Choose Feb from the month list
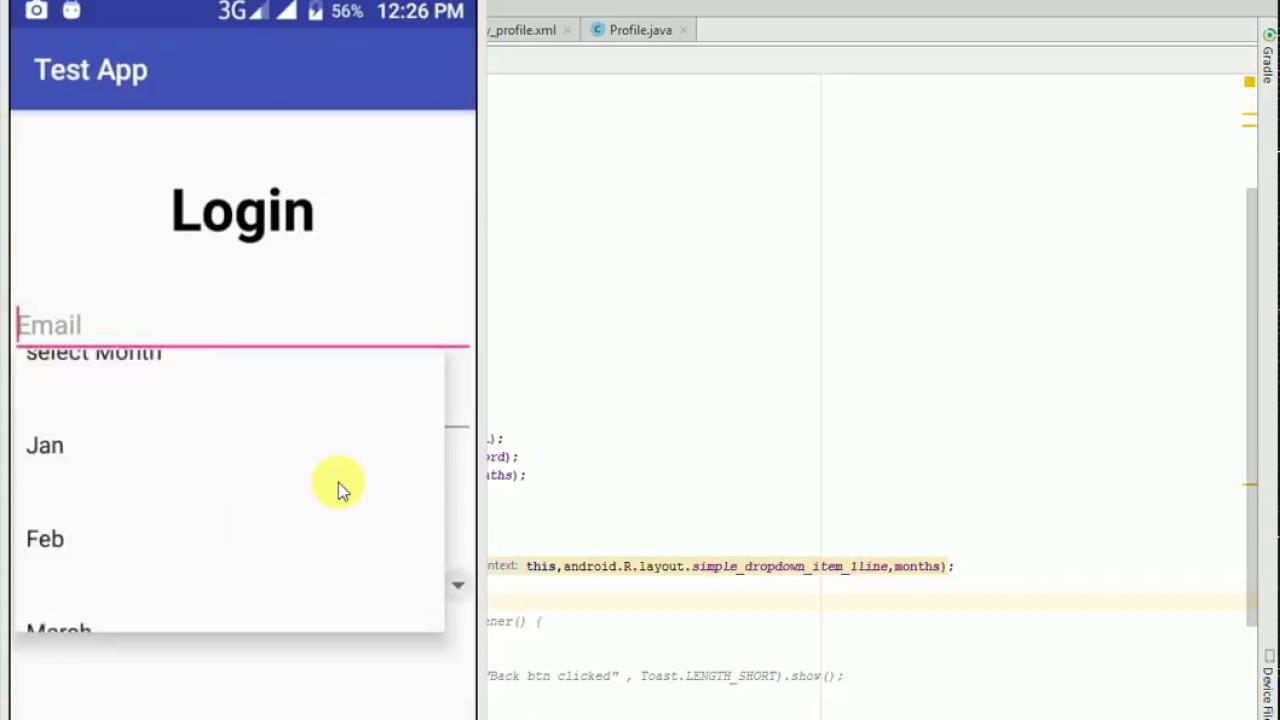The height and width of the screenshot is (720, 1280). tap(230, 539)
